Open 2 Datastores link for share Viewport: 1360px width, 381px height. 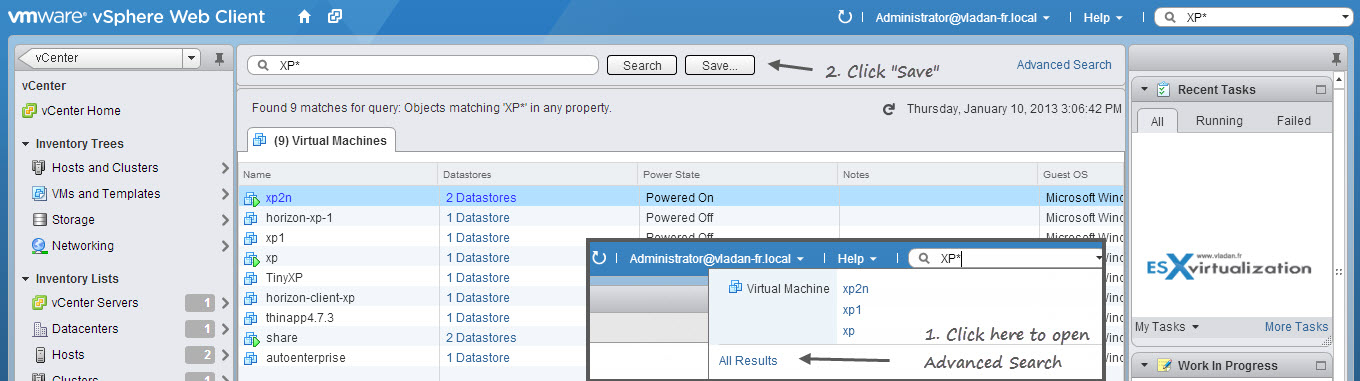(481, 338)
